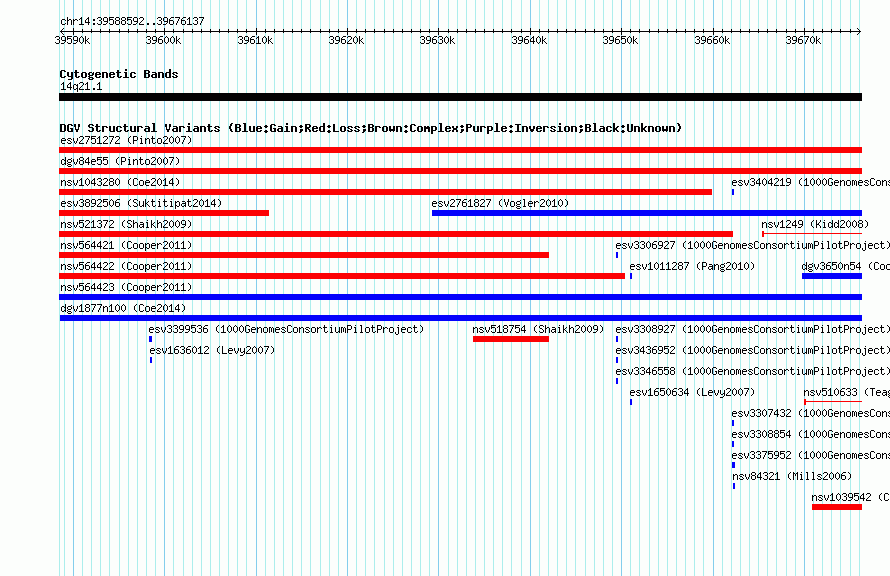Viewport: 890px width, 576px height.
Task: Open esv3404219 variant label
Action: coord(810,182)
